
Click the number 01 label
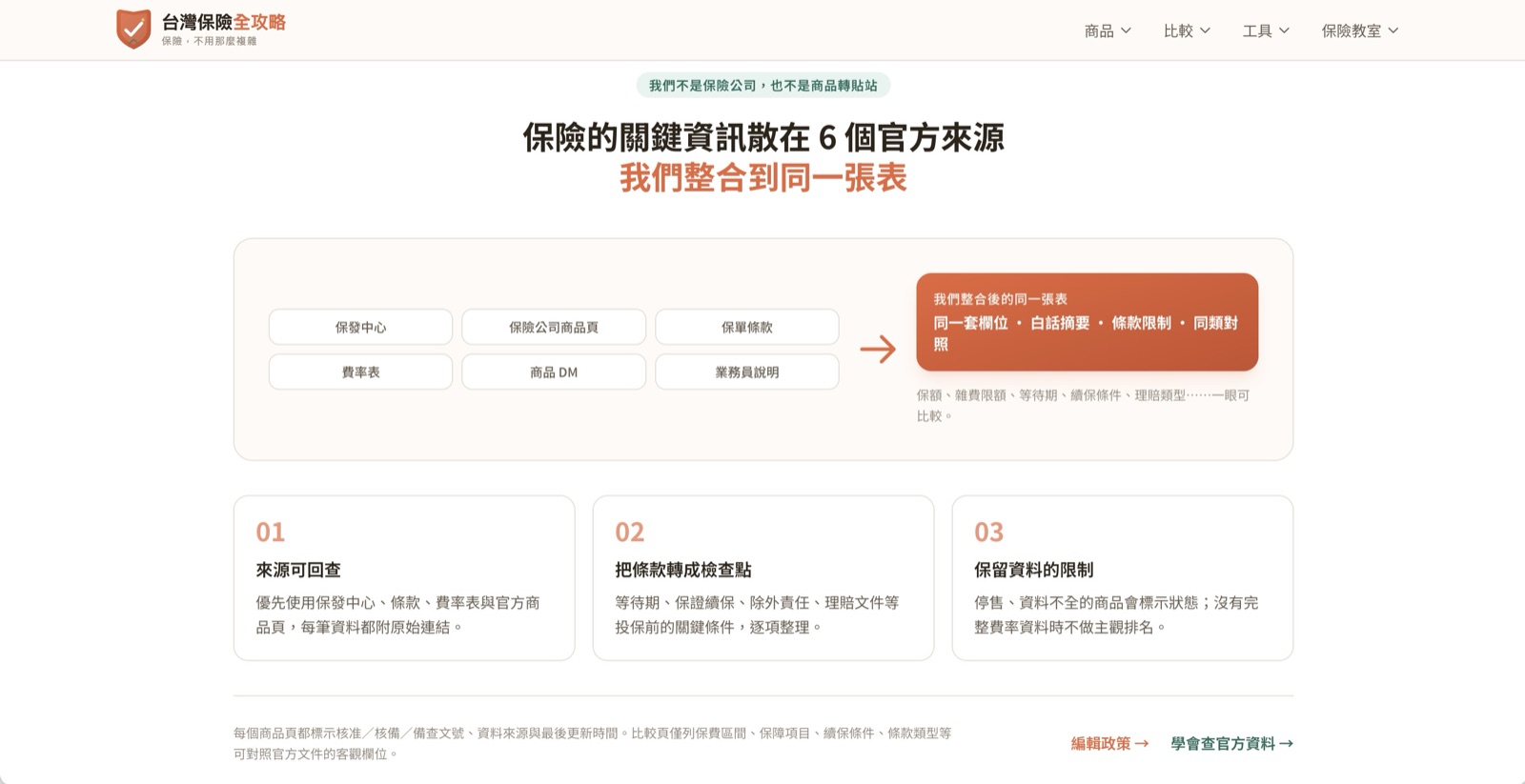point(271,532)
